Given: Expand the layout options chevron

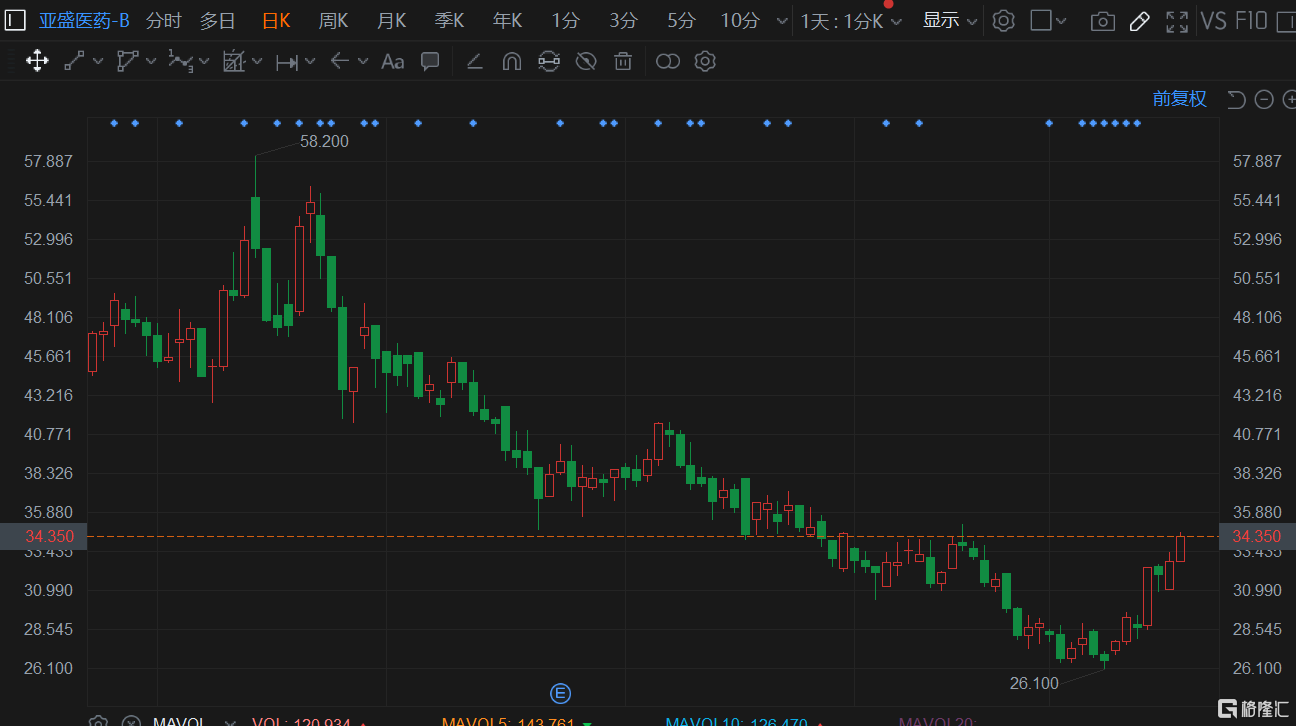Looking at the screenshot, I should click(1061, 21).
